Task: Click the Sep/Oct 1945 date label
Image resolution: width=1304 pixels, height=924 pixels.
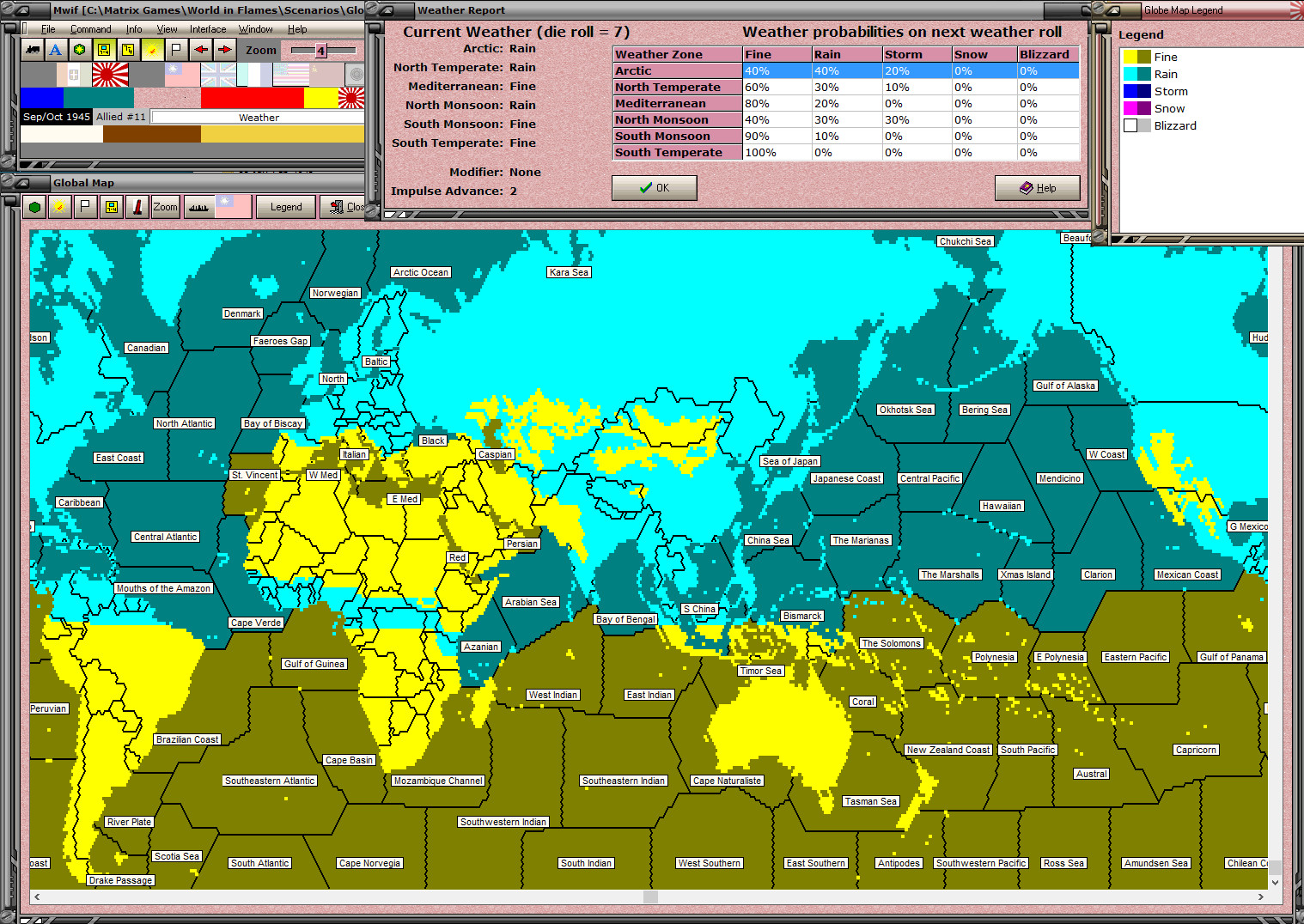Action: tap(57, 117)
